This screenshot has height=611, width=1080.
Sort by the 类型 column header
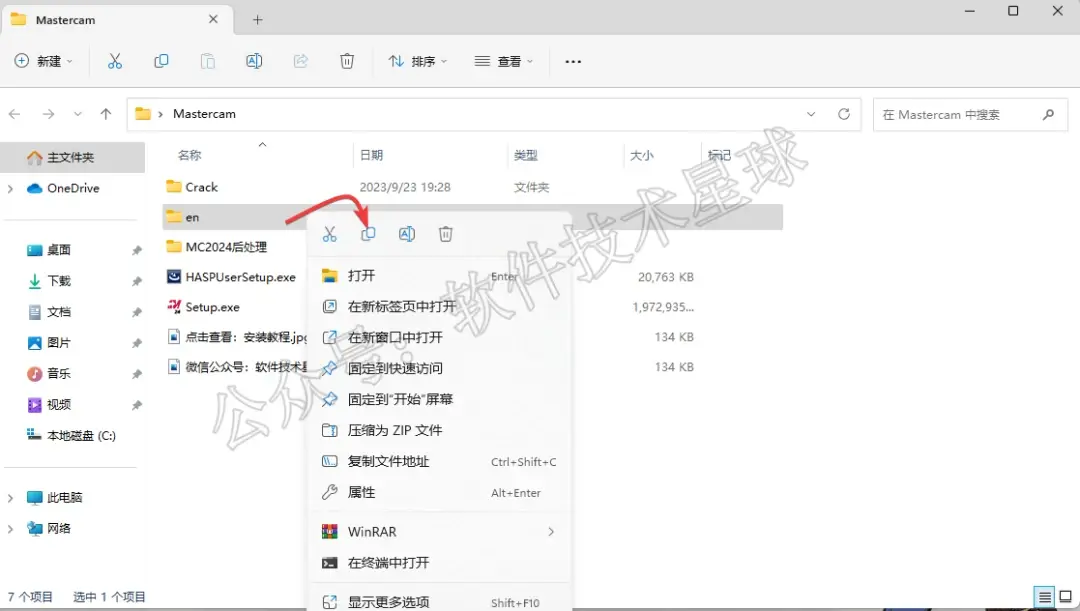tap(526, 156)
